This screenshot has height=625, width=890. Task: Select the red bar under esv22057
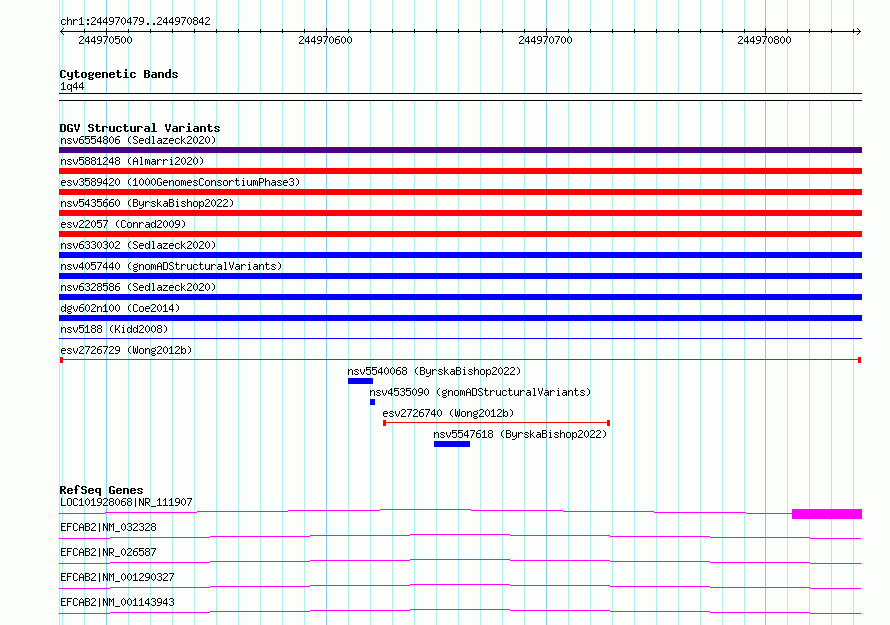460,234
